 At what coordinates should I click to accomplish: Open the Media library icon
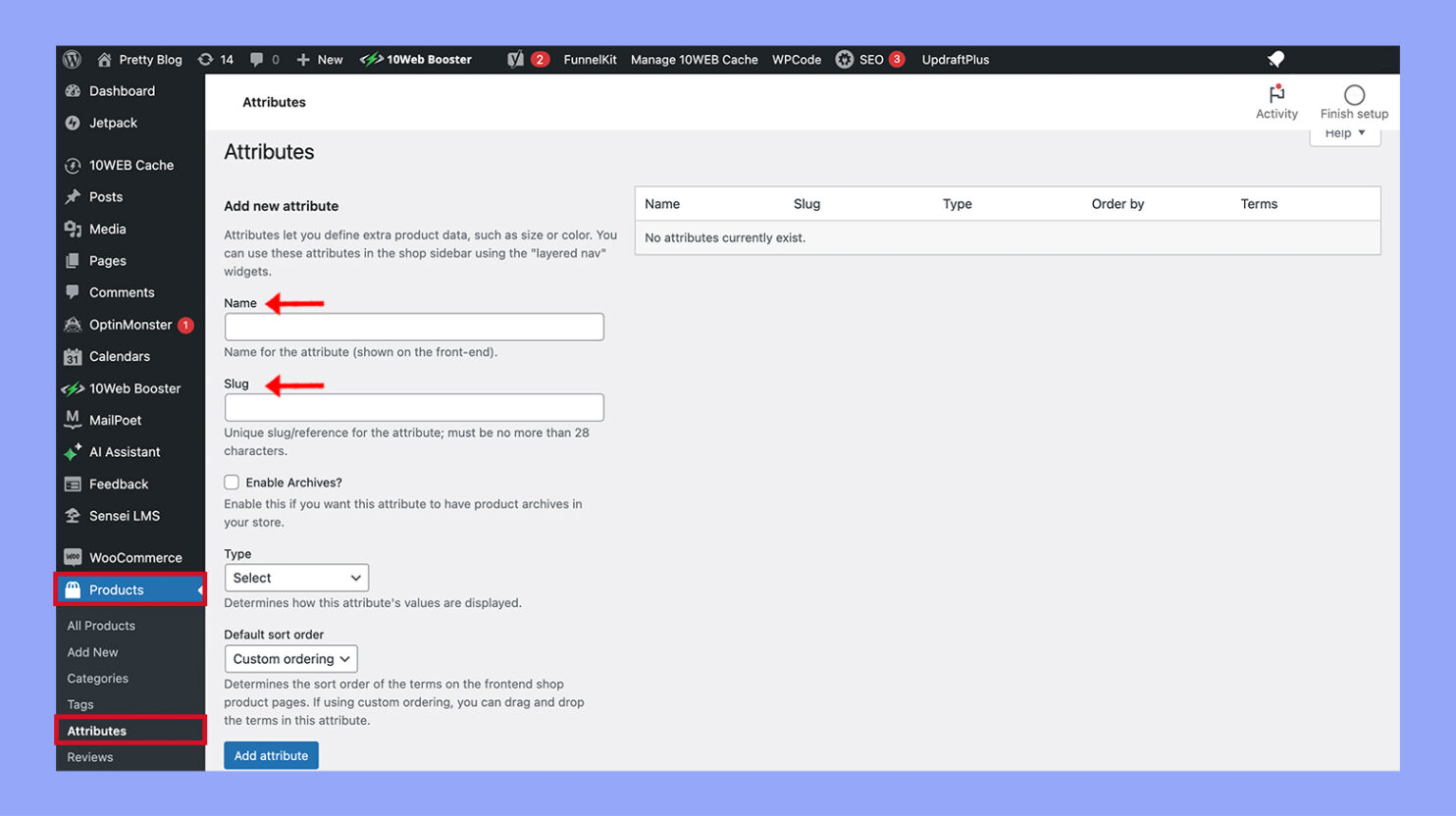tap(74, 229)
